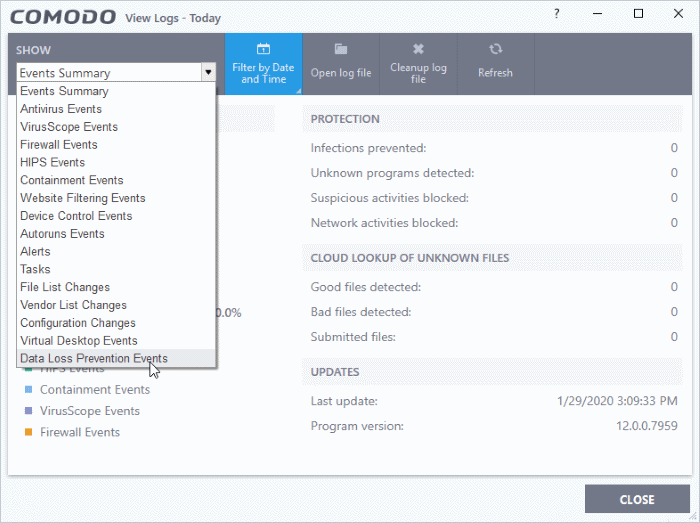This screenshot has width=700, height=523.
Task: Choose Autoruns Events option
Action: click(x=116, y=234)
